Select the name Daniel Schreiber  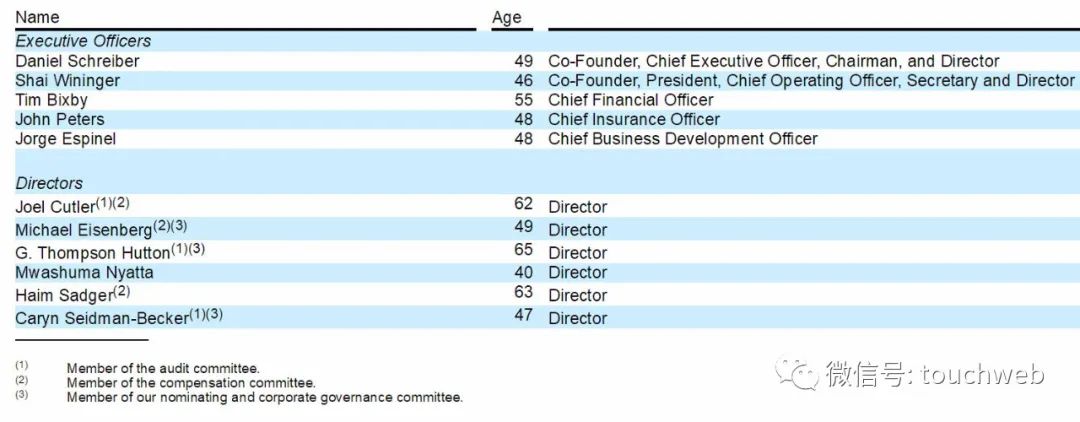pyautogui.click(x=77, y=61)
